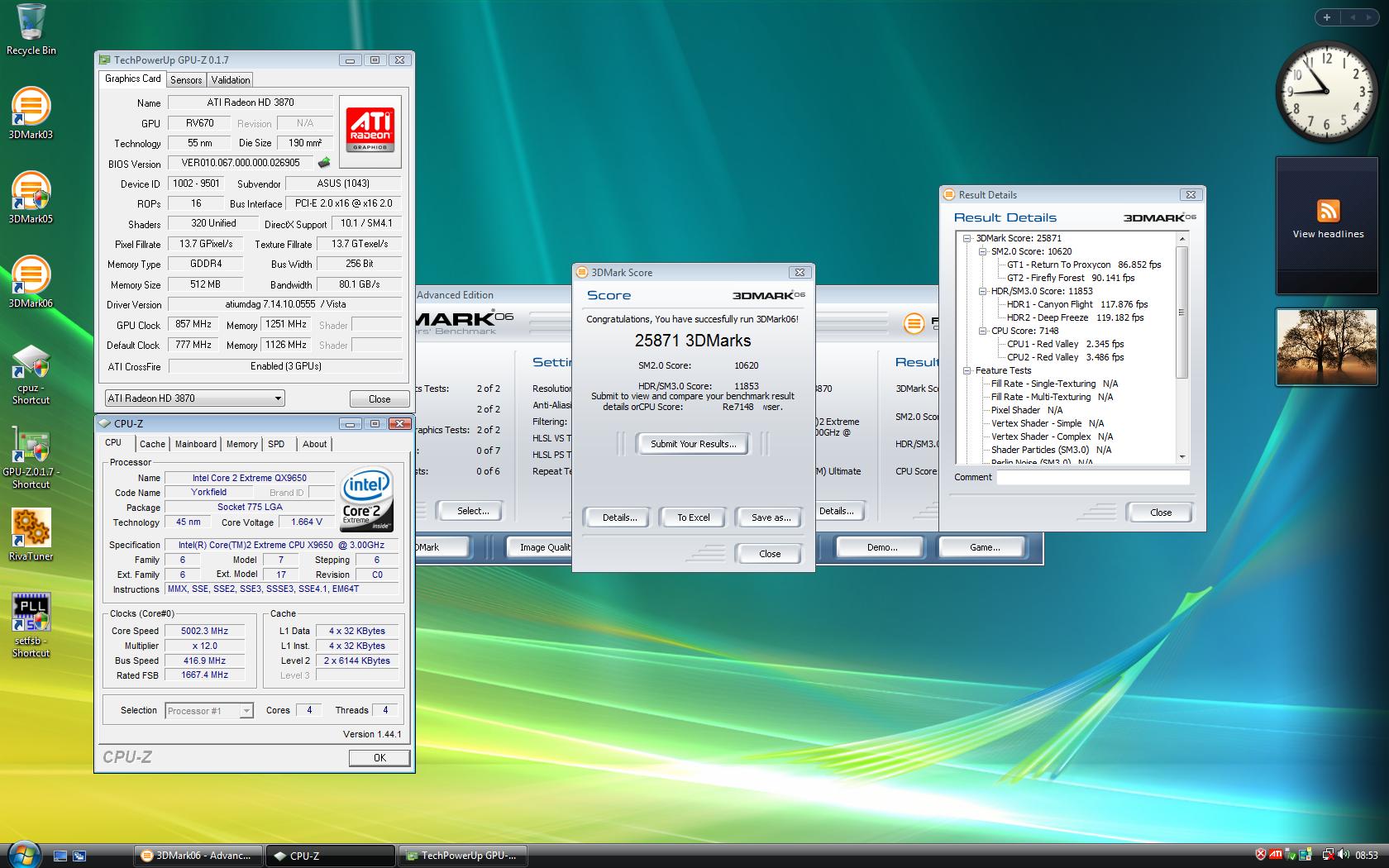Open the GPU selection dropdown in GPU-Z
Image resolution: width=1389 pixels, height=868 pixels.
click(195, 398)
